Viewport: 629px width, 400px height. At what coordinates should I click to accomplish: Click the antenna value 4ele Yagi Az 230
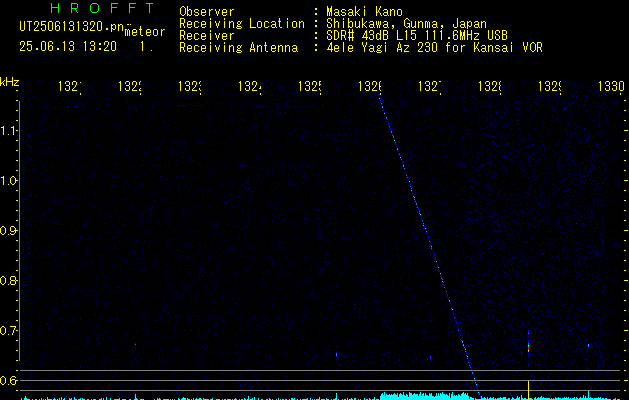point(381,48)
